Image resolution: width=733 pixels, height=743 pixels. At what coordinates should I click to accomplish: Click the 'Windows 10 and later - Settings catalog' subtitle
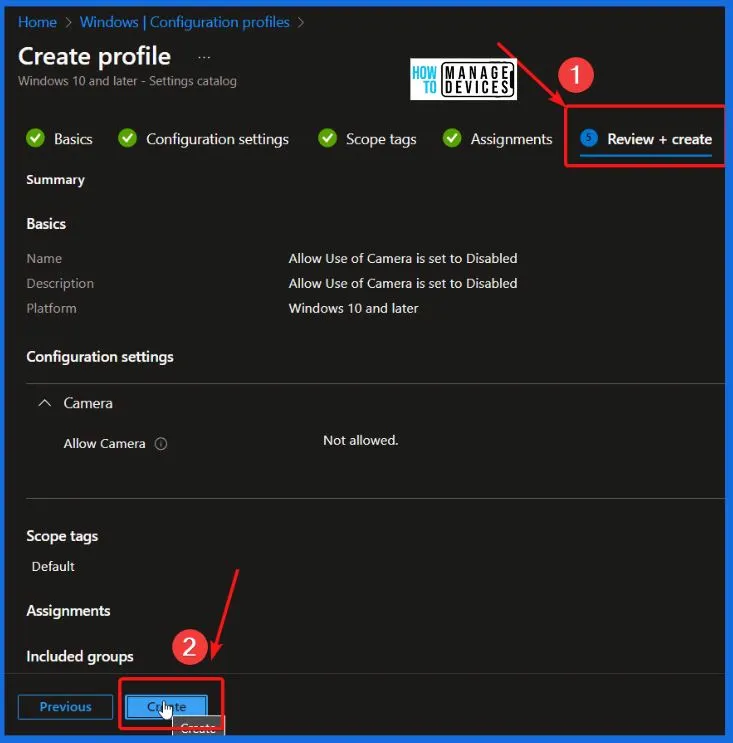[127, 81]
